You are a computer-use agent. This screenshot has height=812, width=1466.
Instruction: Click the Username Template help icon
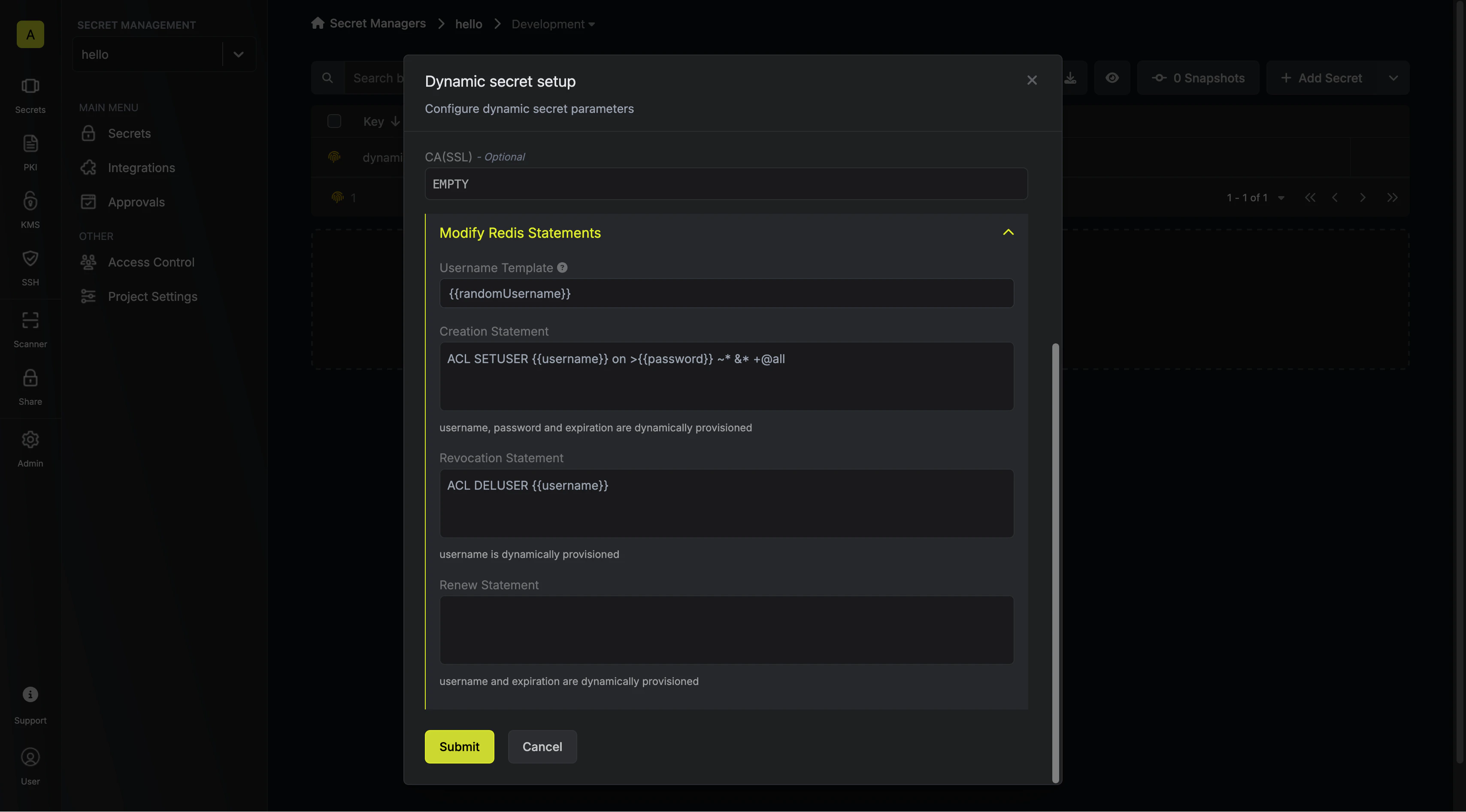coord(562,267)
